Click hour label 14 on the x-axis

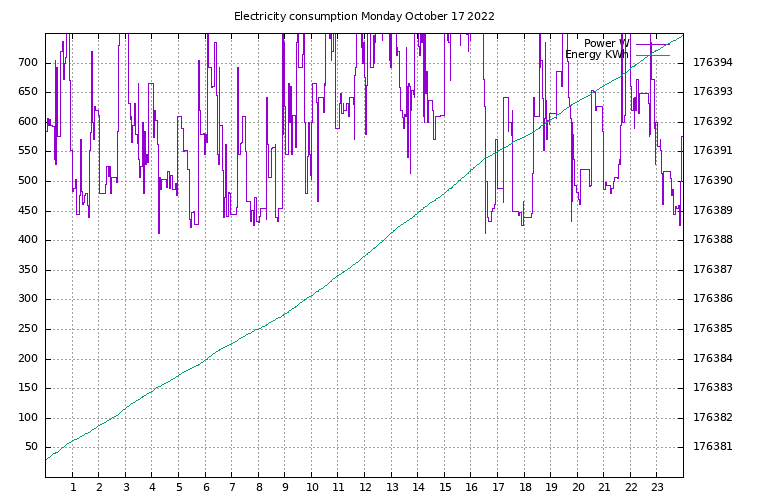[418, 488]
